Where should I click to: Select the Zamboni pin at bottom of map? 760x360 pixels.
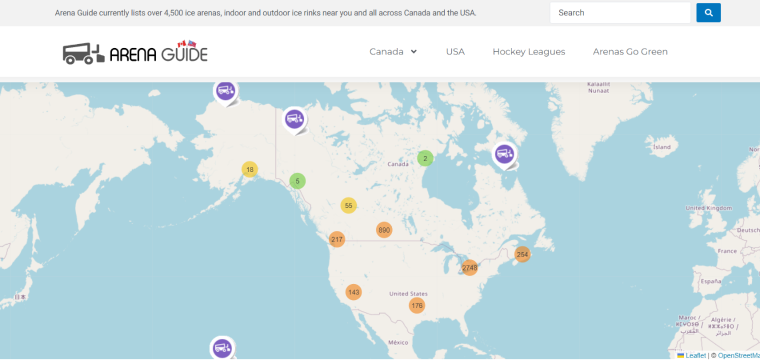222,348
